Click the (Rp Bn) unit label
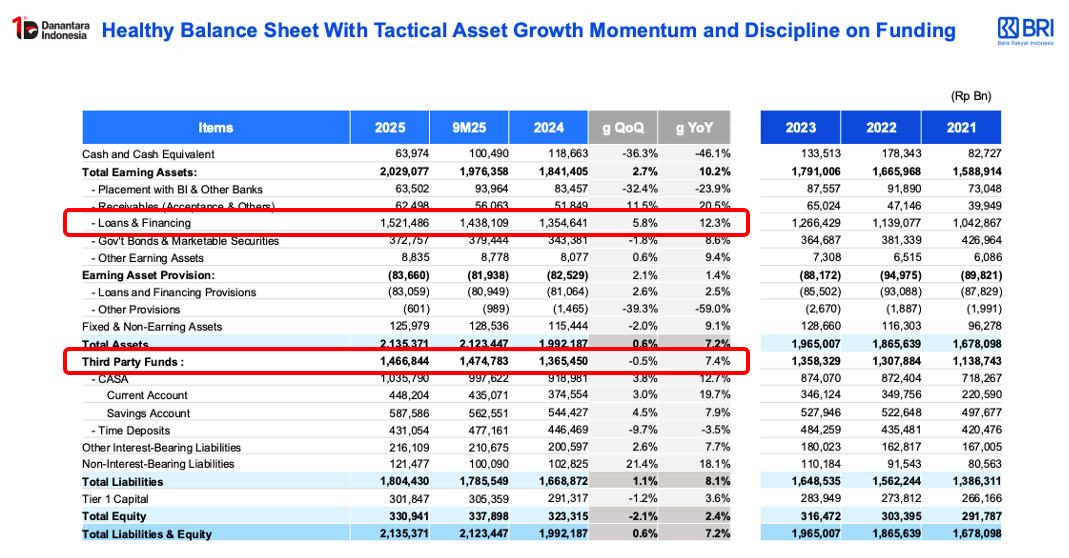 click(970, 96)
